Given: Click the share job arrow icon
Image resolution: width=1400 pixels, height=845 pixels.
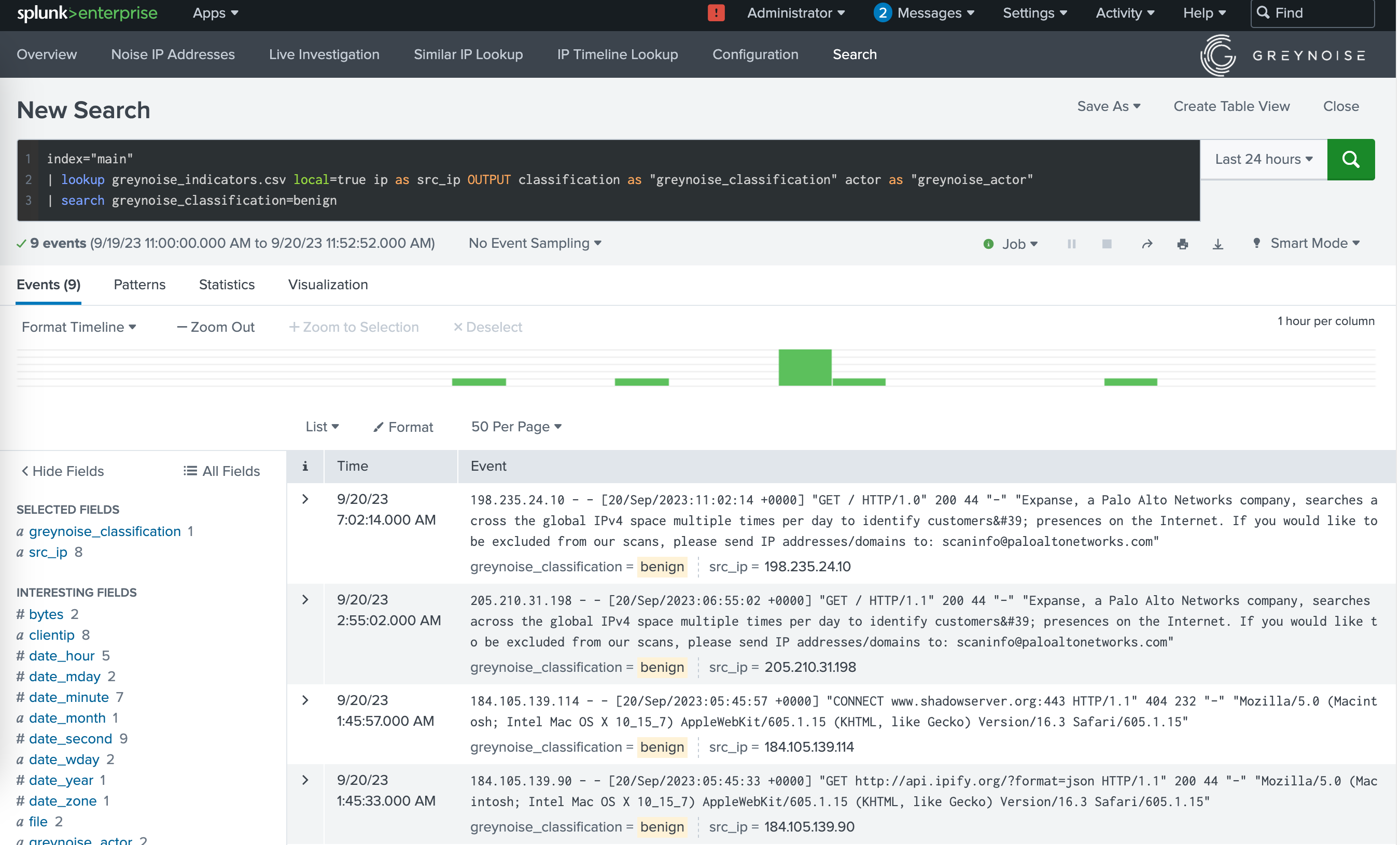Looking at the screenshot, I should click(x=1146, y=244).
